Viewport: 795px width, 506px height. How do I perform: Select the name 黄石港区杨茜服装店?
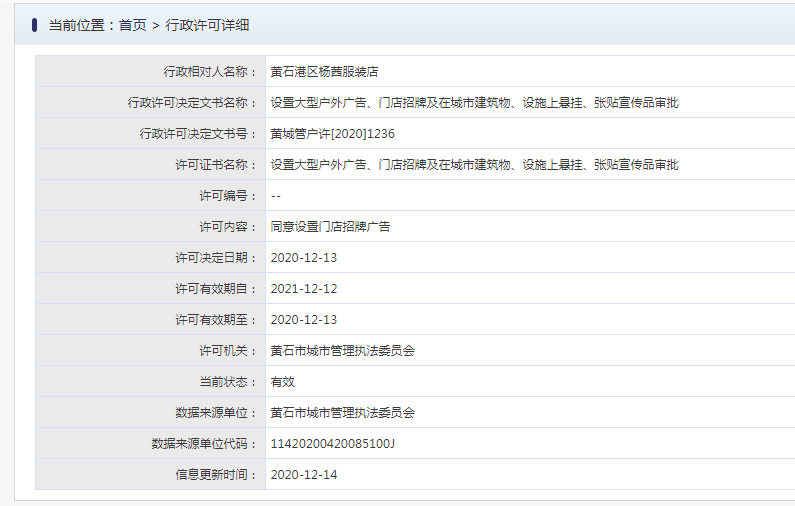324,72
